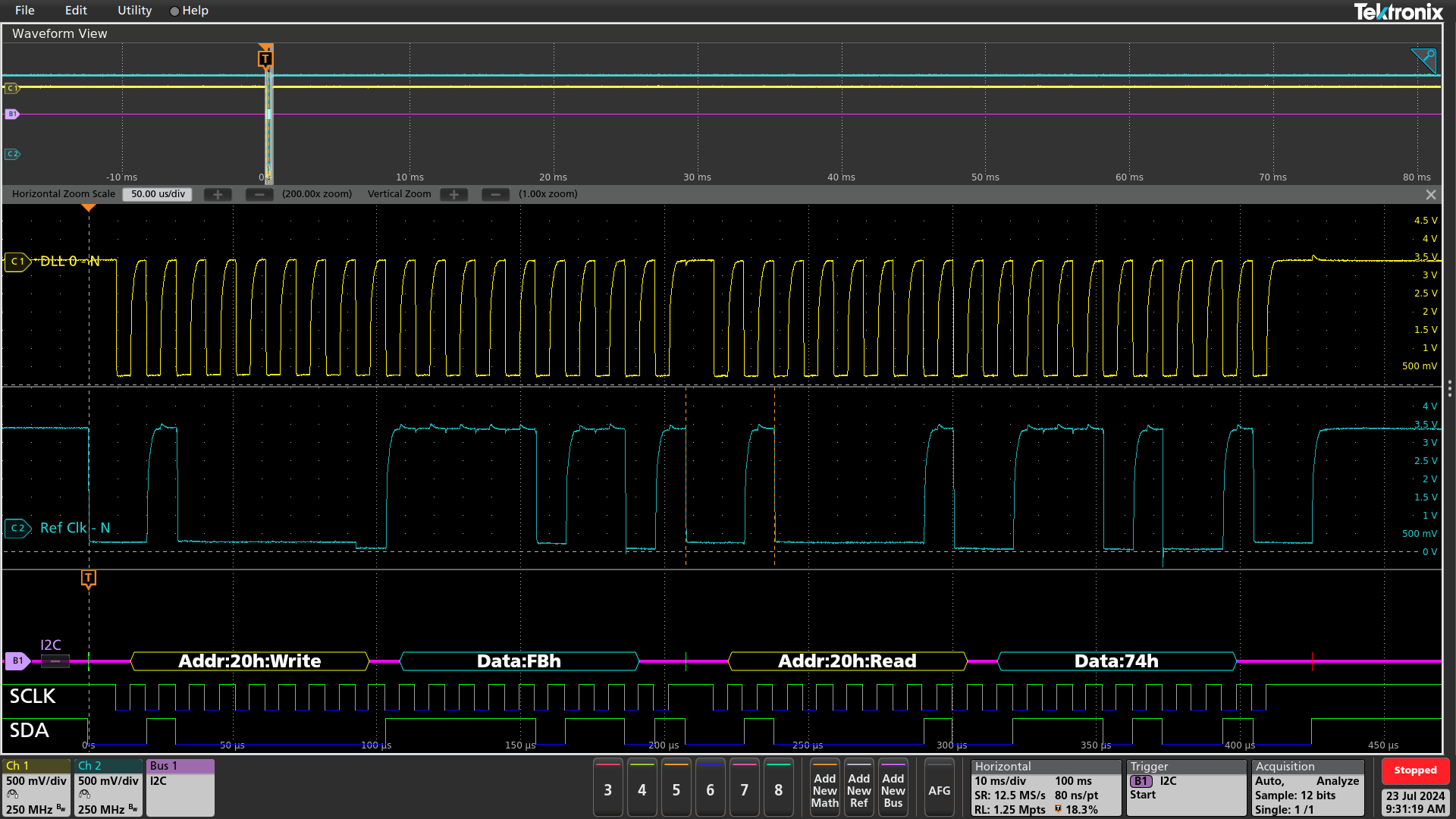Open the Utility menu
Image resolution: width=1456 pixels, height=819 pixels.
[134, 11]
